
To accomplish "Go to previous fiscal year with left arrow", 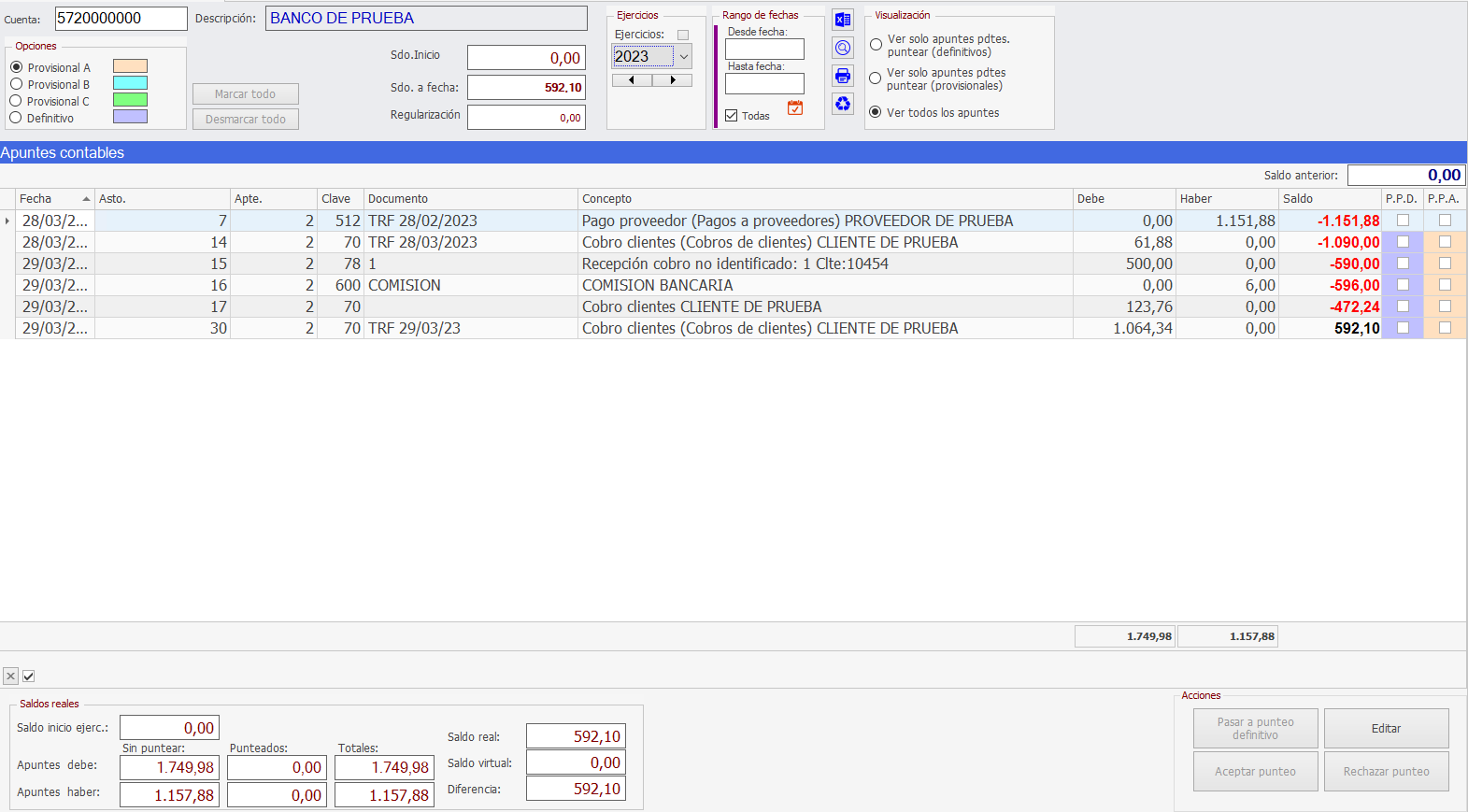I will coord(632,80).
